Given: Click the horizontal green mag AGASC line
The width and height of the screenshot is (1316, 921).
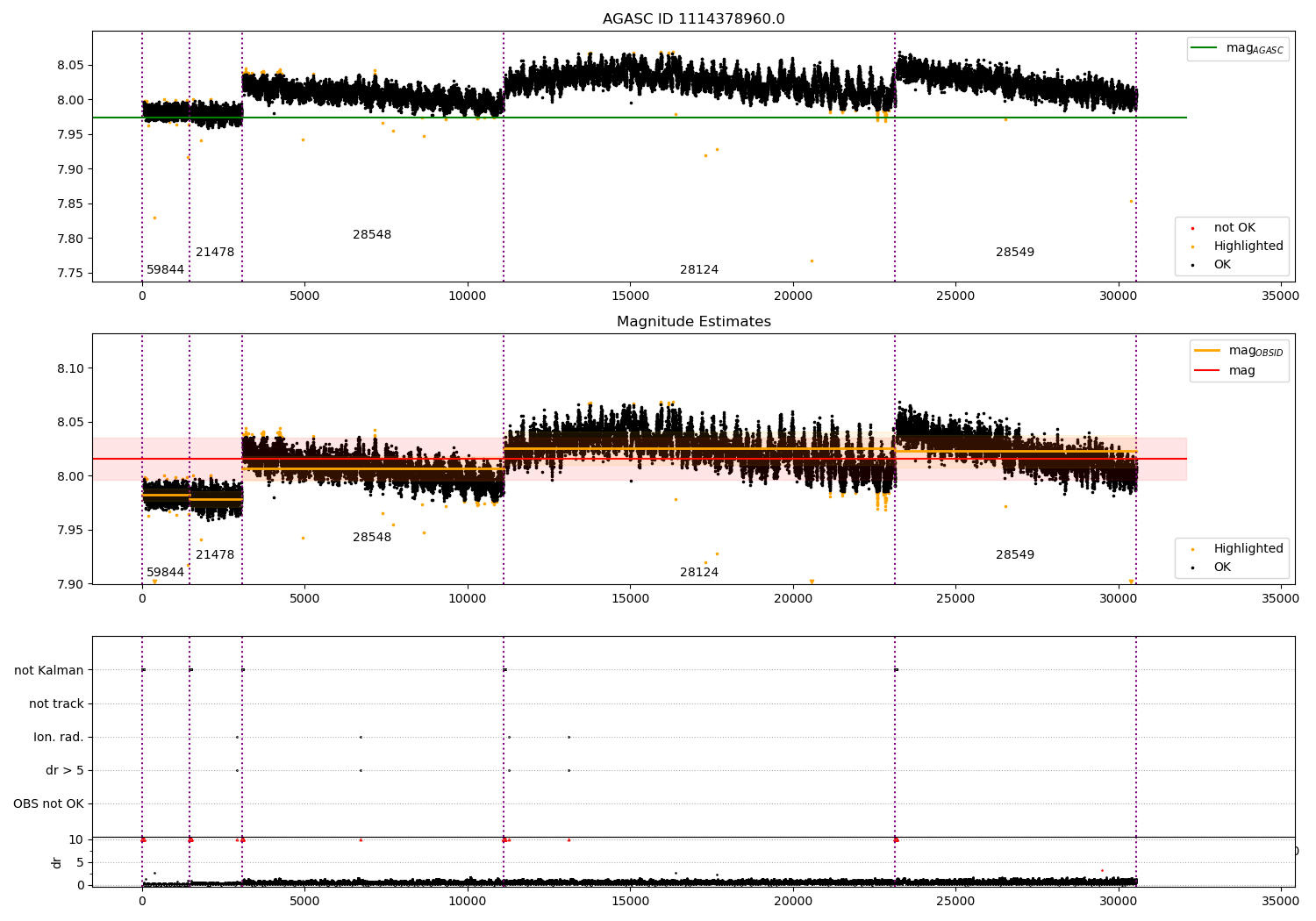Looking at the screenshot, I should pos(639,118).
